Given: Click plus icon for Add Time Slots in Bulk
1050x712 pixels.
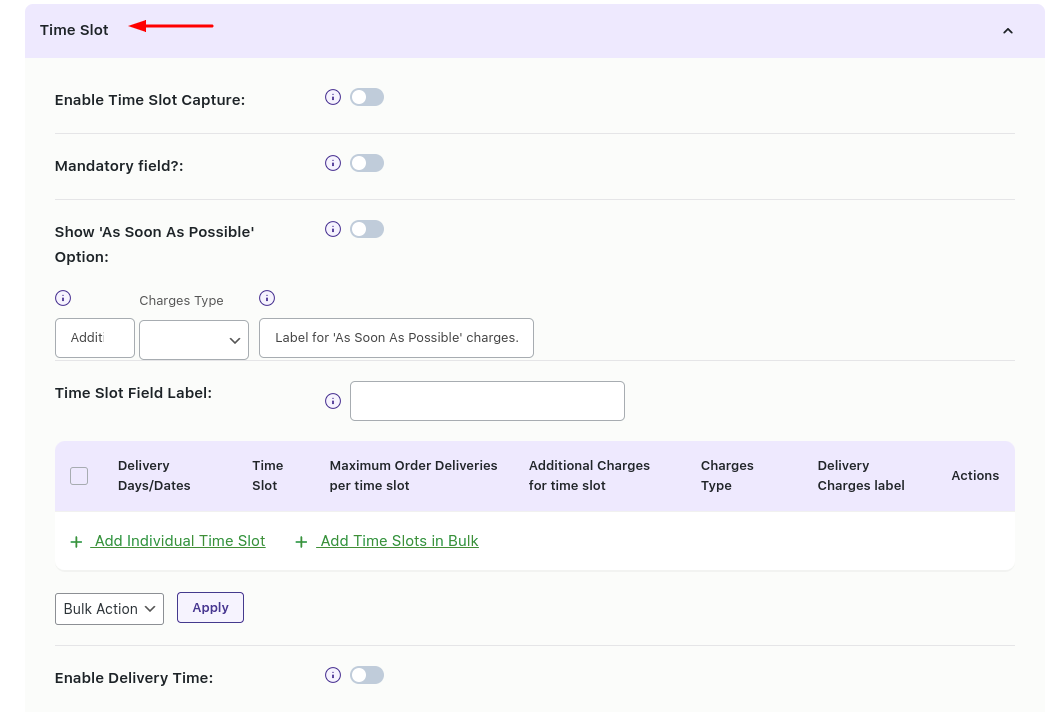Looking at the screenshot, I should [x=301, y=542].
